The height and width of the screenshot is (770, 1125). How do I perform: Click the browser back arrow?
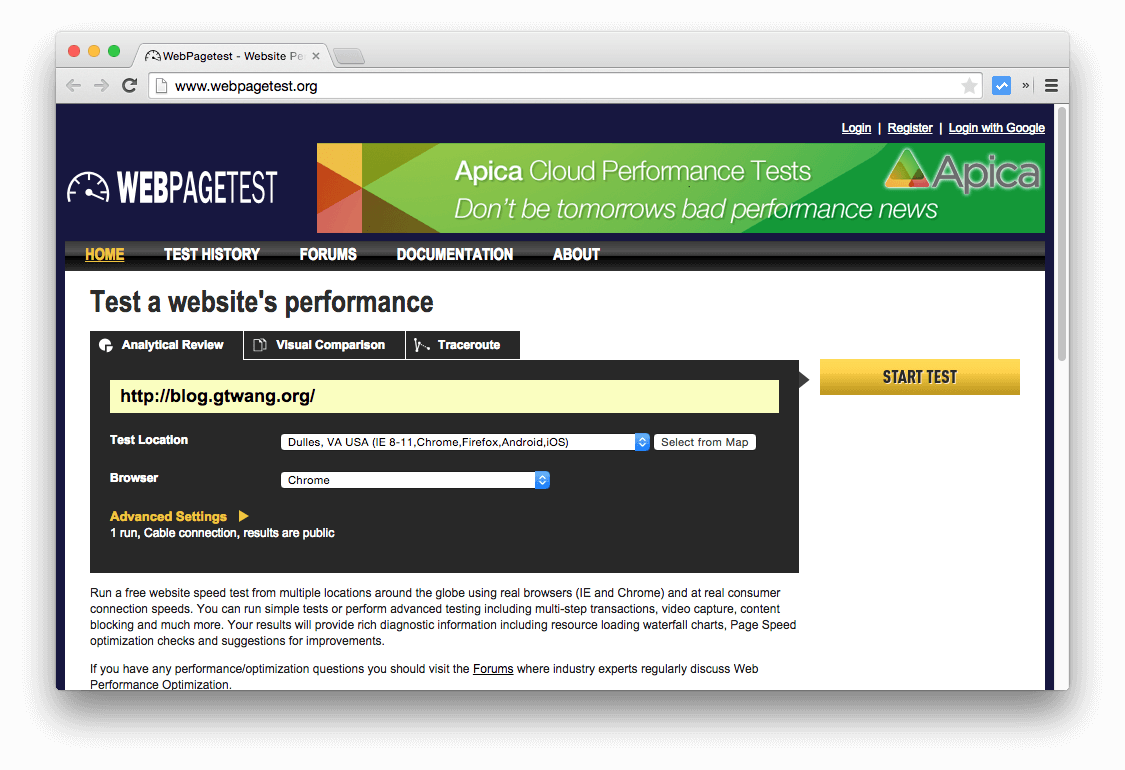73,85
